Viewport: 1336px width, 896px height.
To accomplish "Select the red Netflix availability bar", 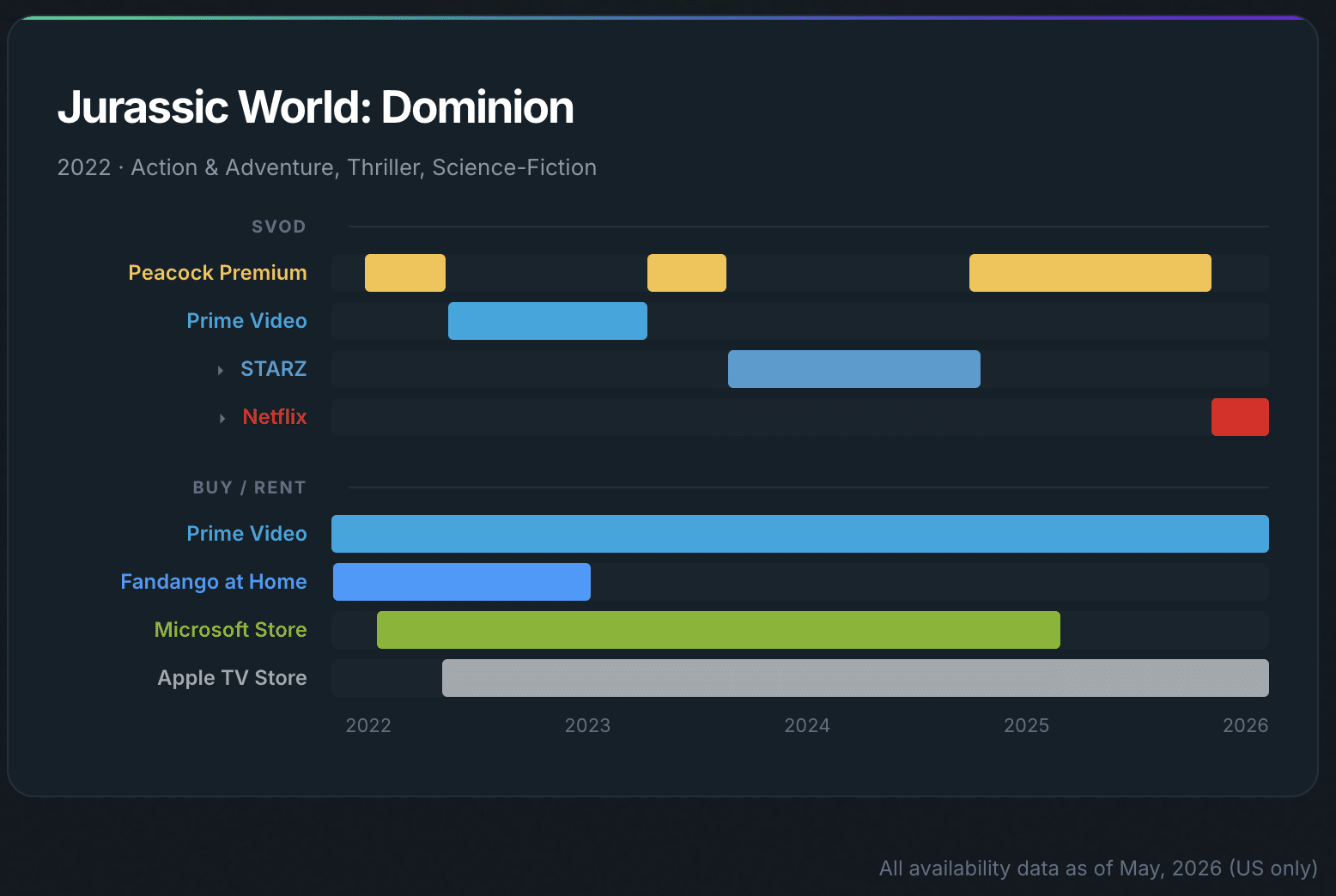I will point(1240,417).
